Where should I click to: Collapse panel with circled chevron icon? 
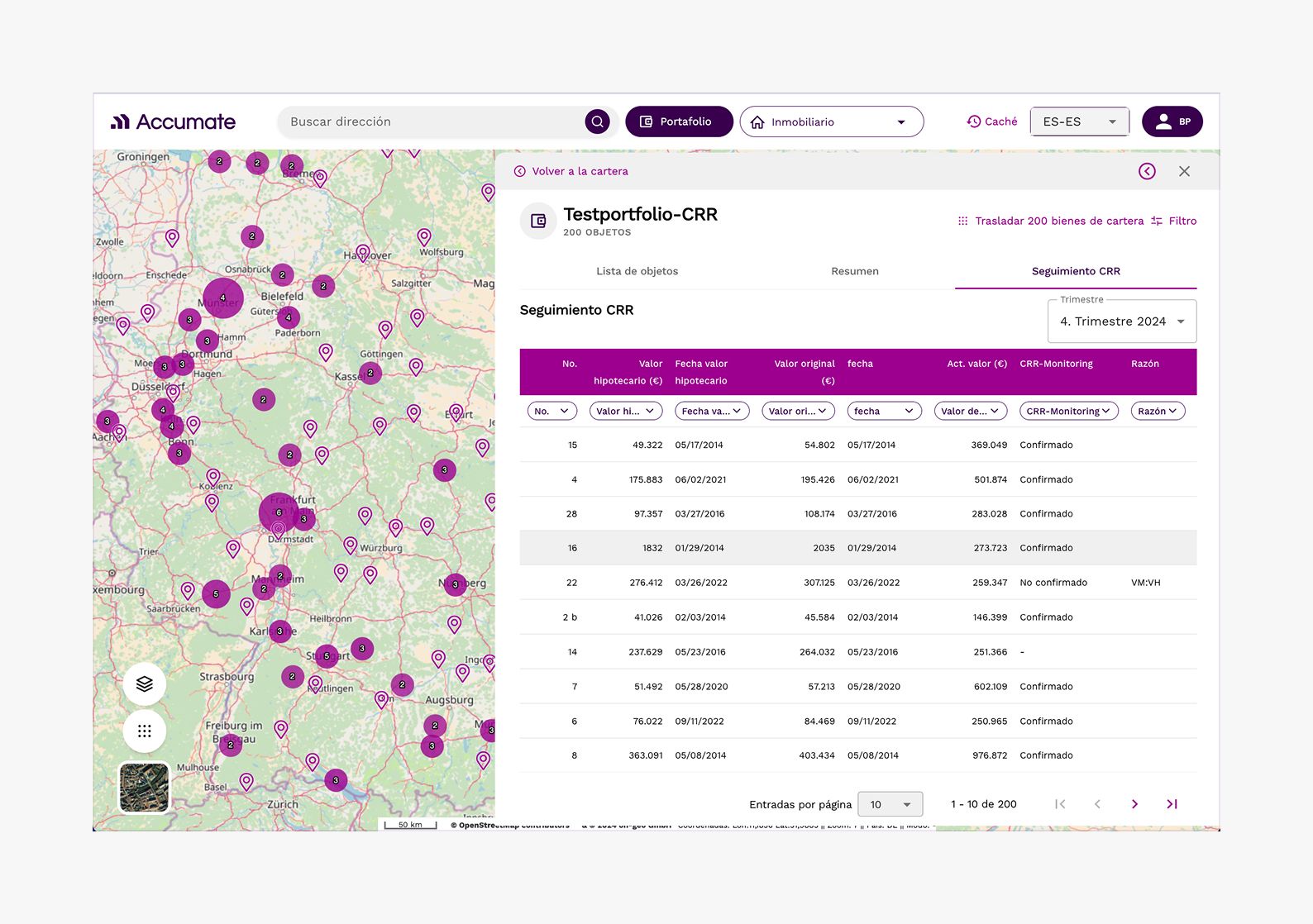click(x=1147, y=171)
